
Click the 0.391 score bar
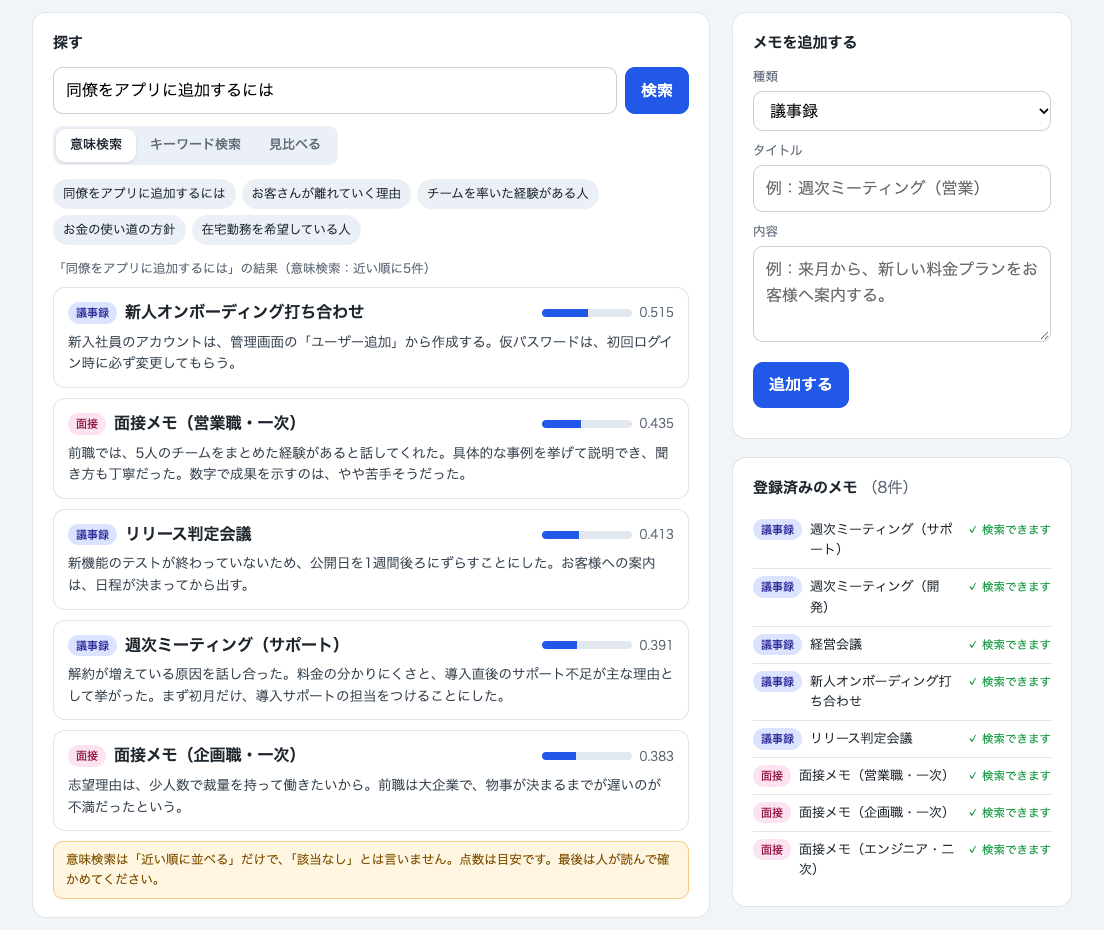click(586, 646)
